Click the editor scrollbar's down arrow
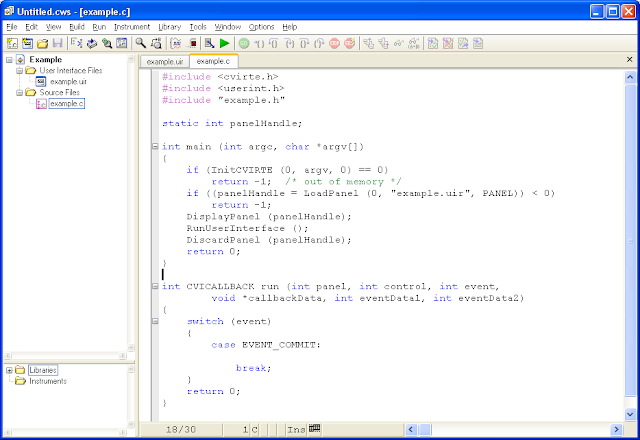The image size is (640, 440). pyautogui.click(x=630, y=414)
